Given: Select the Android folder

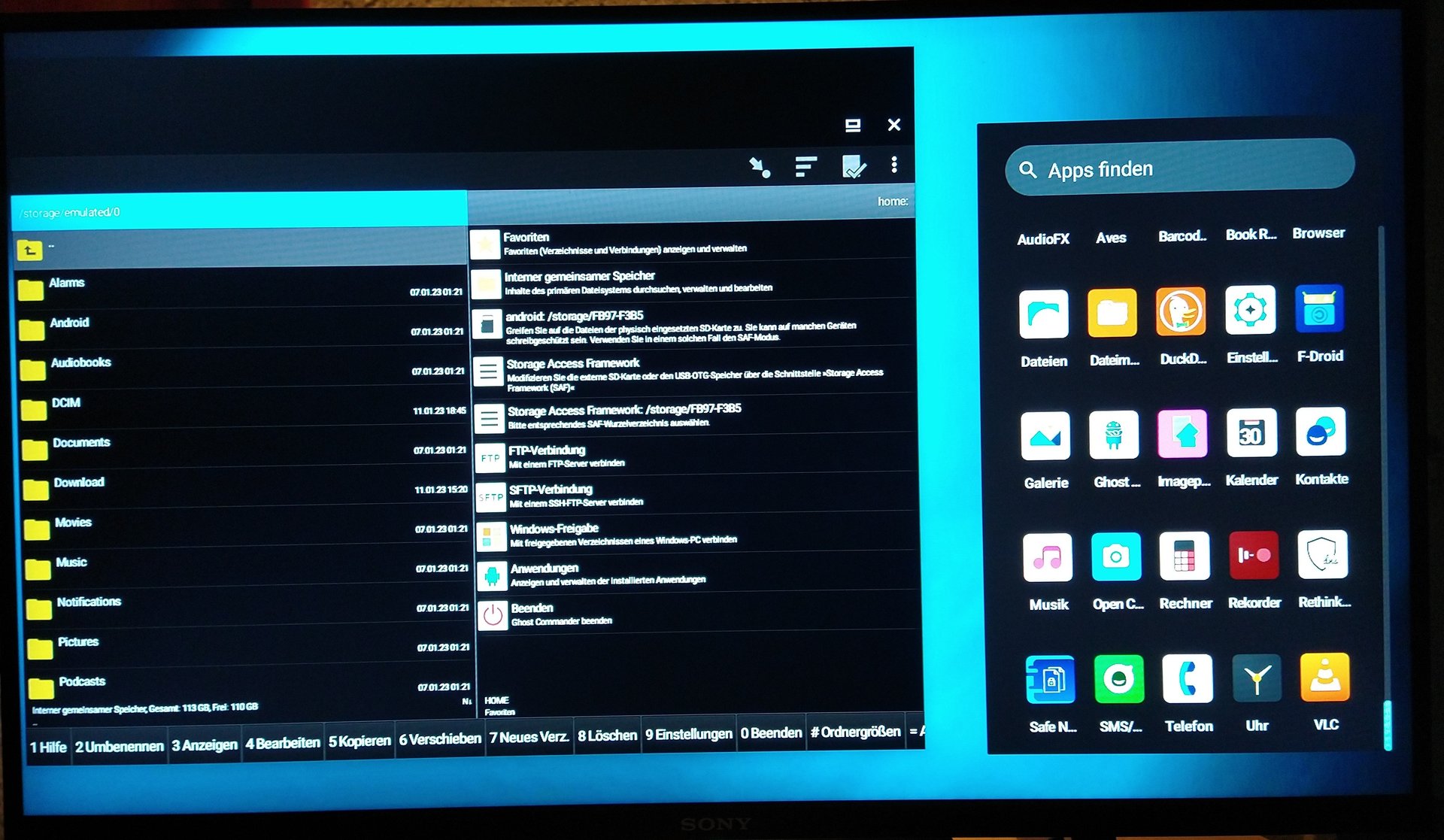Looking at the screenshot, I should tap(243, 326).
